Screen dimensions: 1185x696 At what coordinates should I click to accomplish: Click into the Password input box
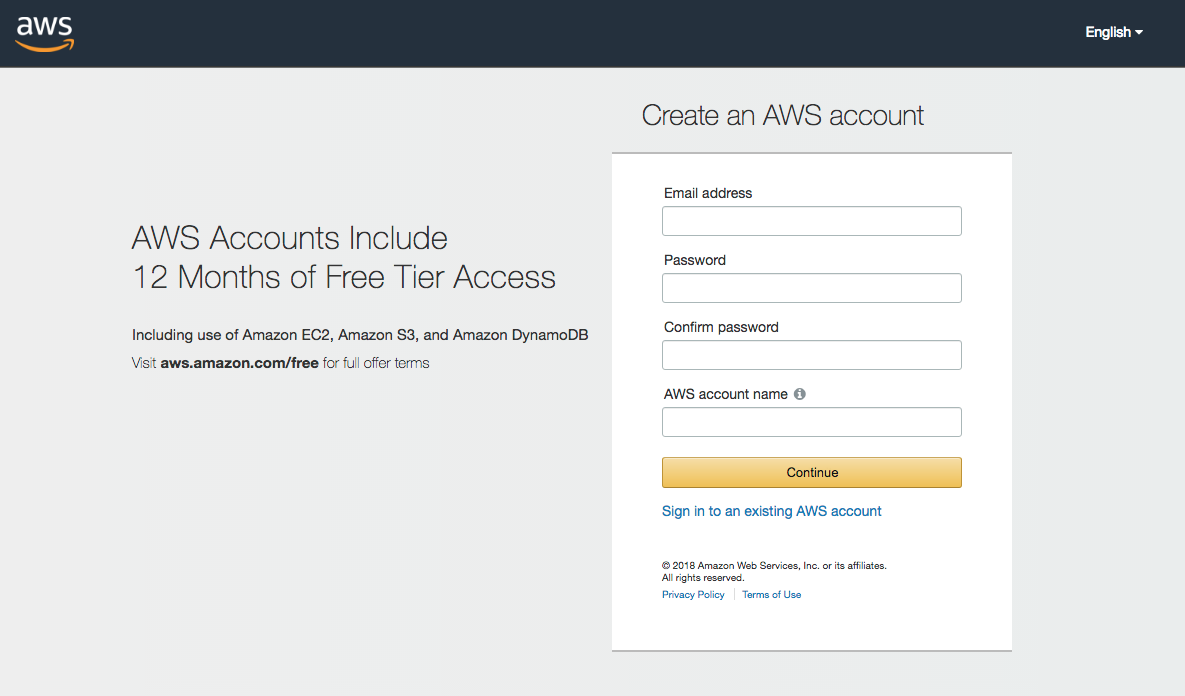812,288
